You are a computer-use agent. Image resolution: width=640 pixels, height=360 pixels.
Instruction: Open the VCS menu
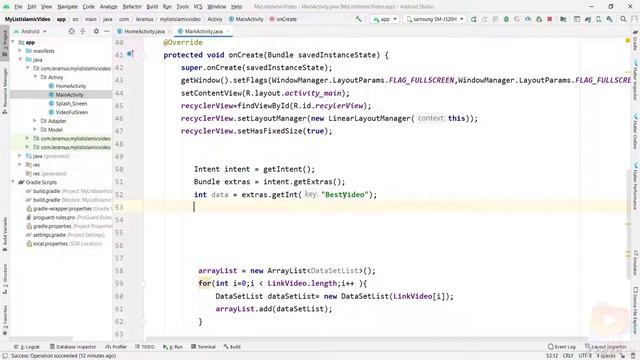[198, 7]
